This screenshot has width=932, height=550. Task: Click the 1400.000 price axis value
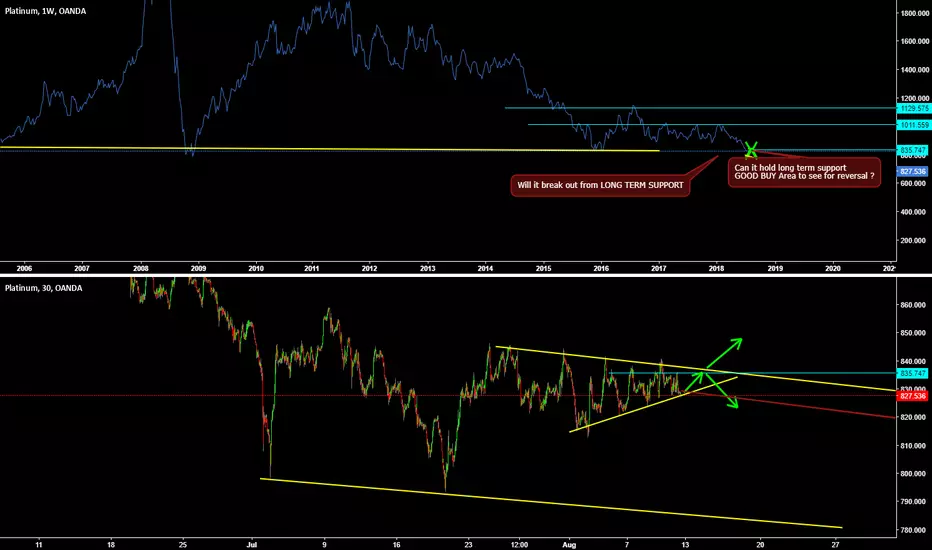915,70
